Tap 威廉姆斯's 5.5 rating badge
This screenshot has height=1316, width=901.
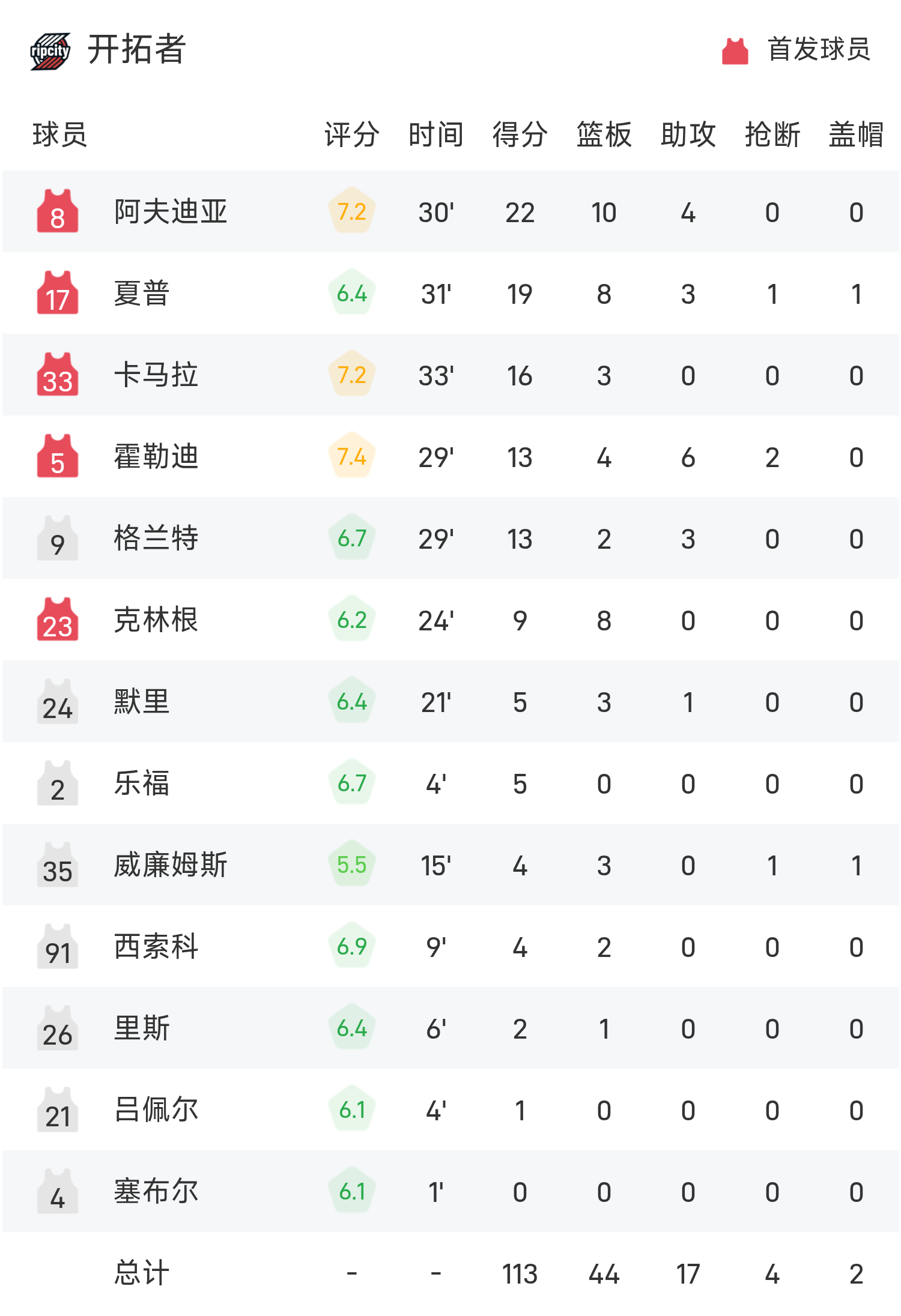click(x=352, y=865)
